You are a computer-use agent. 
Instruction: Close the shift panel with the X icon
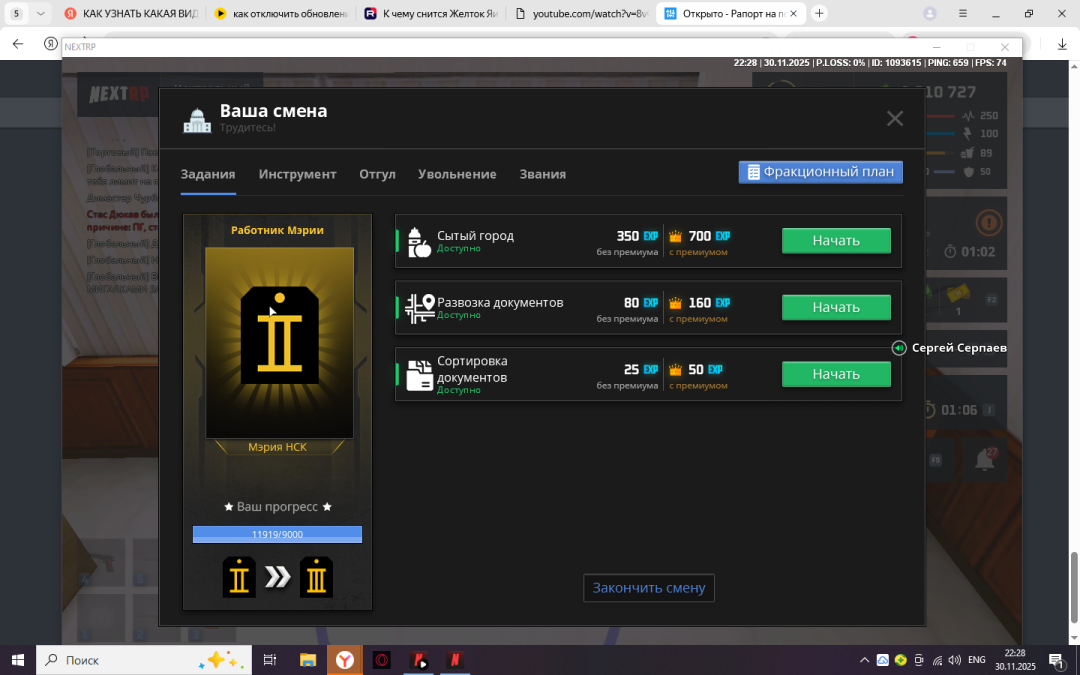(x=894, y=119)
